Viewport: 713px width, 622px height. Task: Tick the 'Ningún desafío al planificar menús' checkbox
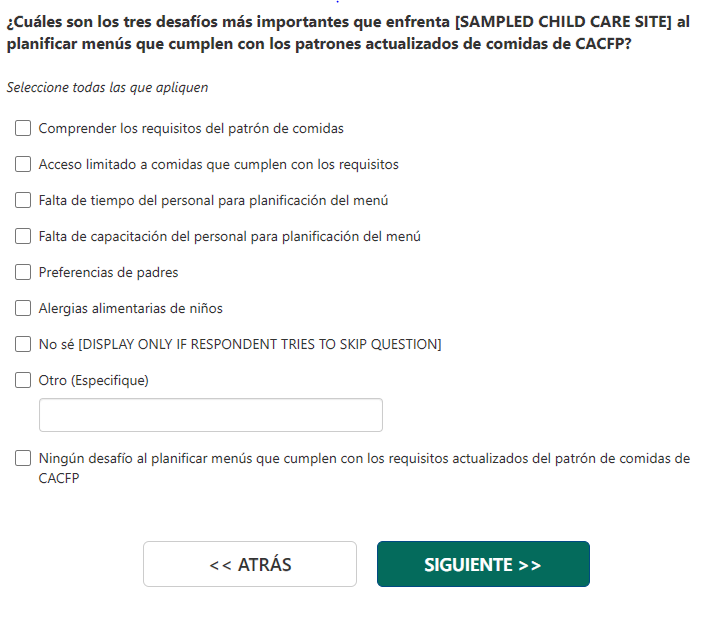coord(23,459)
